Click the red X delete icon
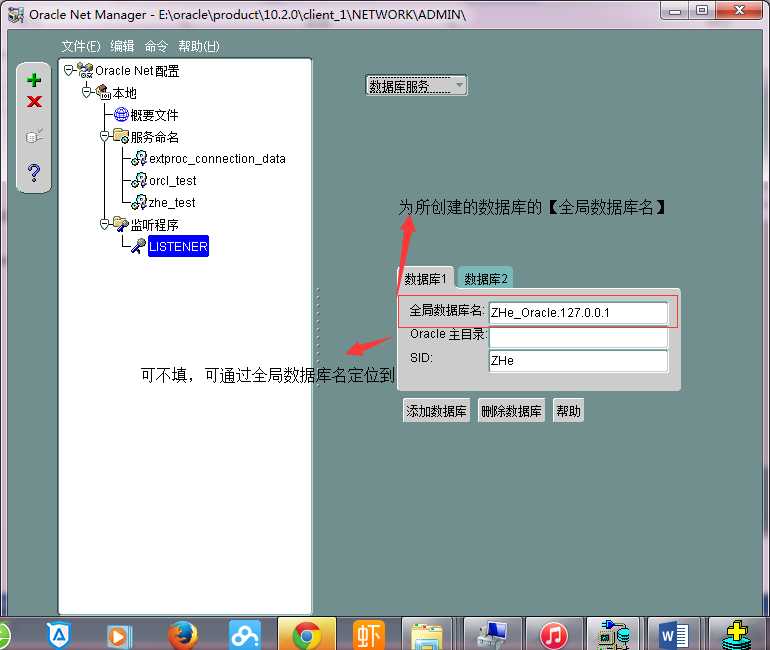The width and height of the screenshot is (770, 650). coord(34,101)
